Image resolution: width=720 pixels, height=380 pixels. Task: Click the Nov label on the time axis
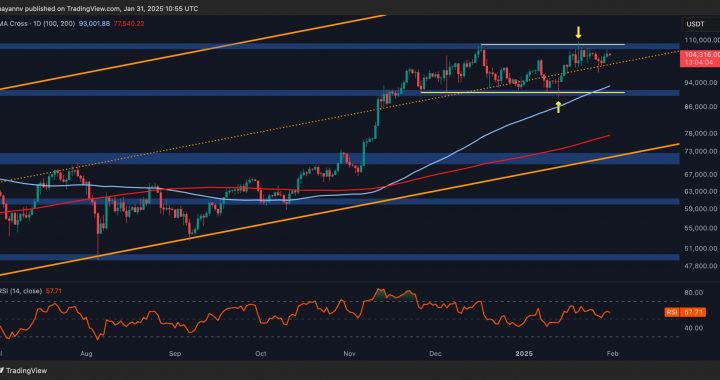350,354
